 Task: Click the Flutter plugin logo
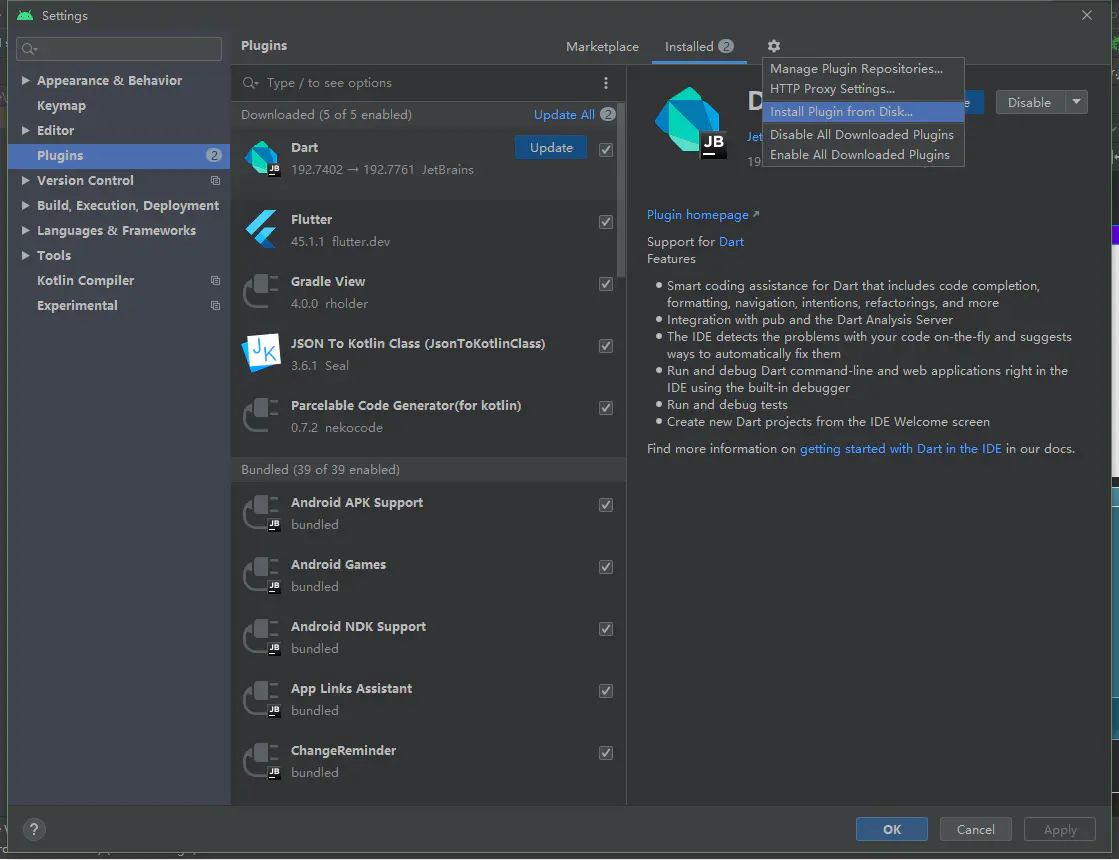tap(262, 229)
